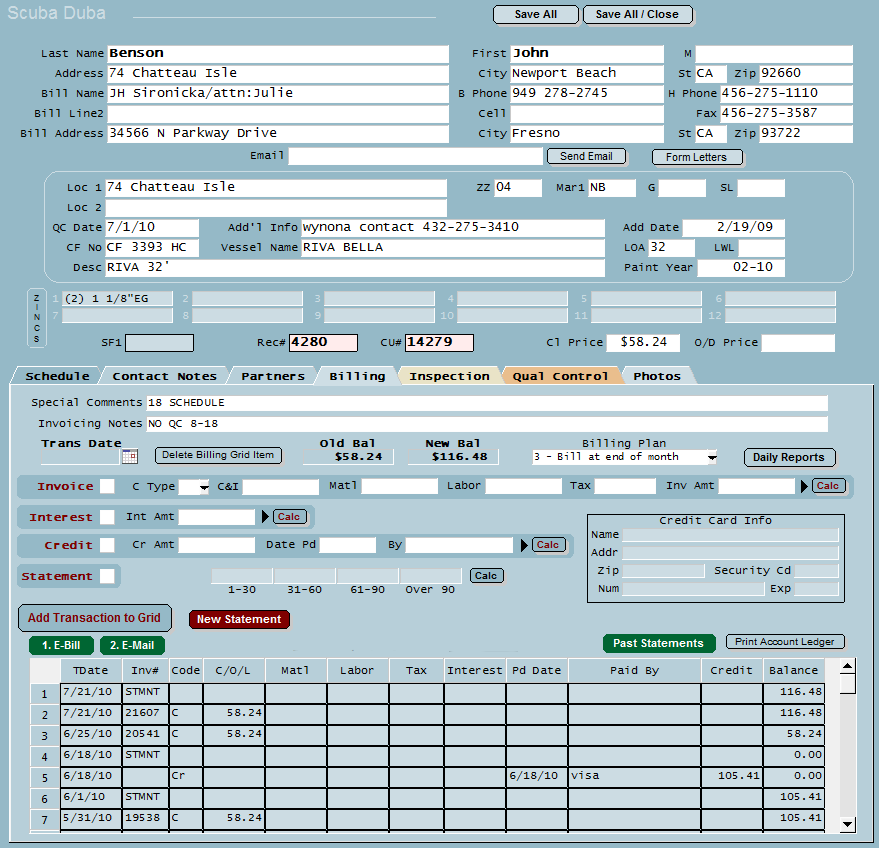Focus the Trans Date field
The height and width of the screenshot is (848, 879).
81,457
